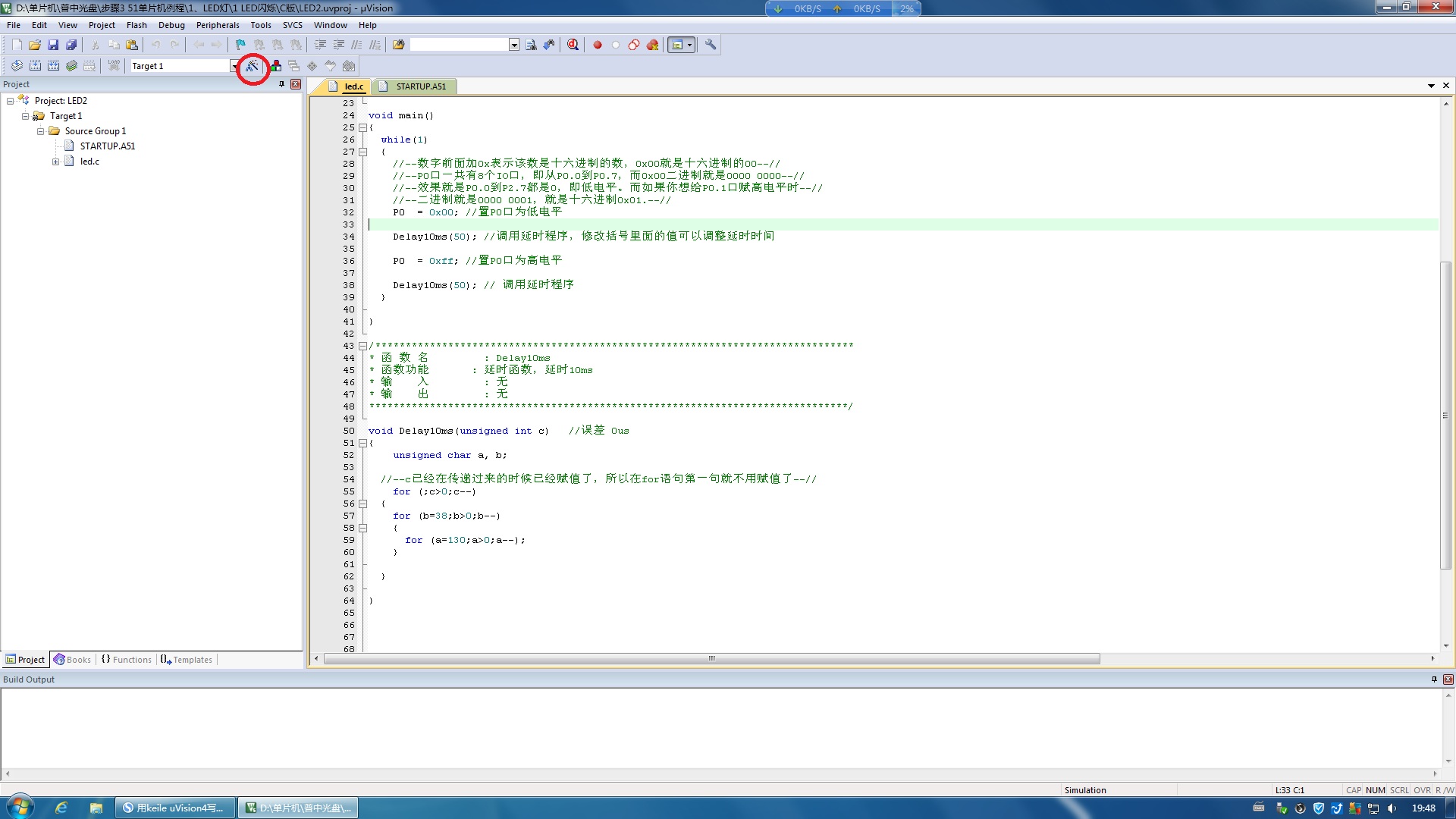Switch to the STARTUP.A51 editor tab

[414, 86]
